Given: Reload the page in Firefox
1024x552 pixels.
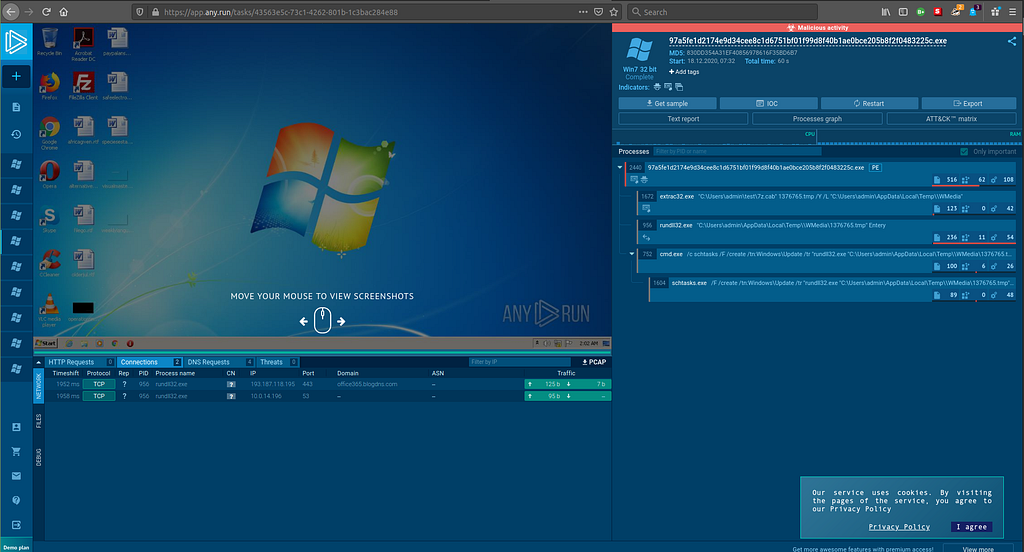Looking at the screenshot, I should click(x=46, y=12).
